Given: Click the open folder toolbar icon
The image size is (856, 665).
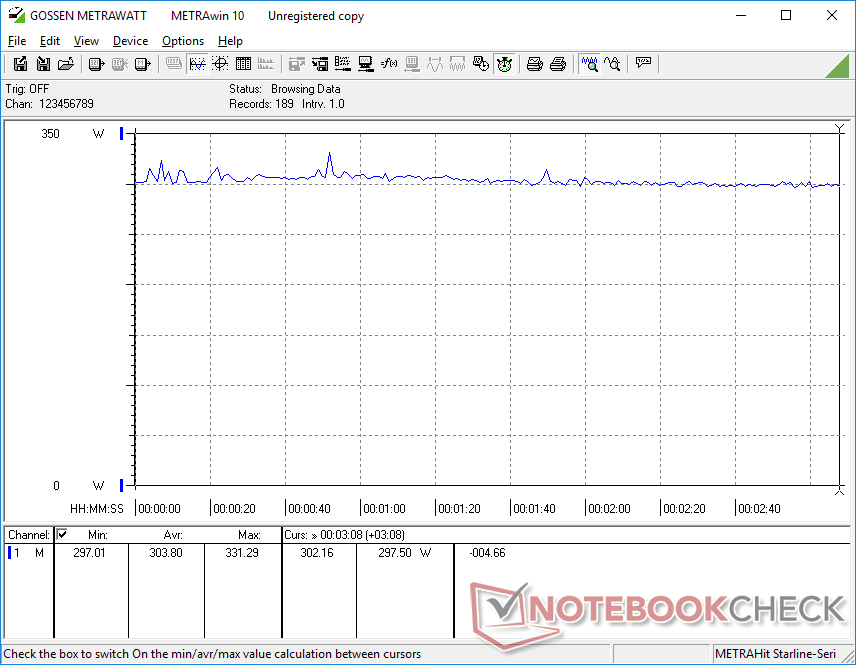Looking at the screenshot, I should click(66, 64).
